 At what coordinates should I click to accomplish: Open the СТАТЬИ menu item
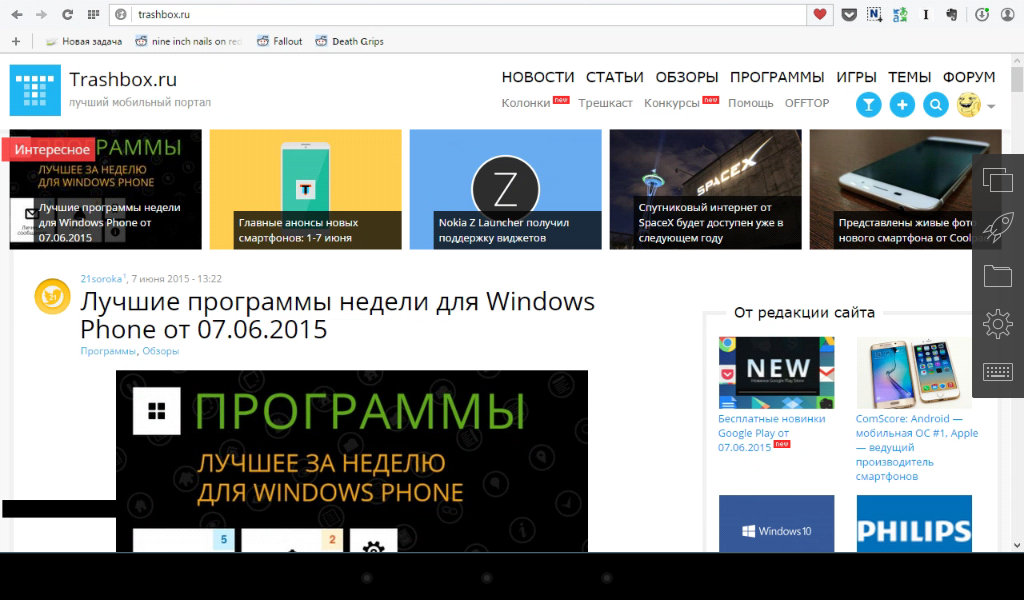point(615,77)
